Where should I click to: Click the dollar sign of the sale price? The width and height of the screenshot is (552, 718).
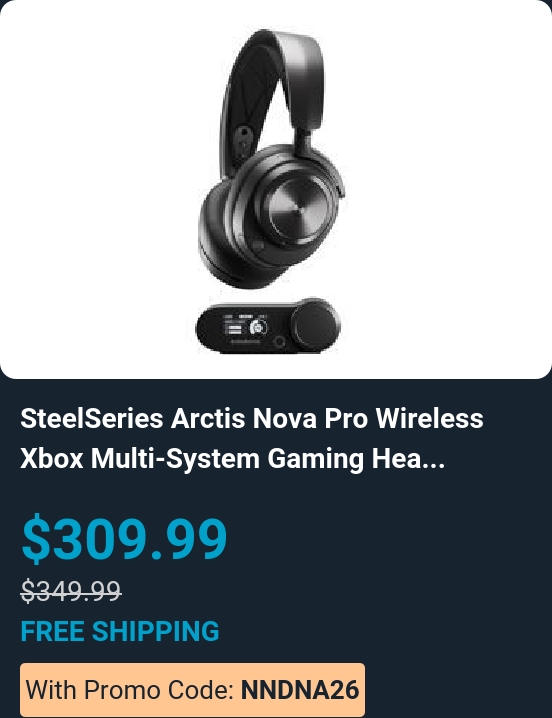tap(36, 538)
